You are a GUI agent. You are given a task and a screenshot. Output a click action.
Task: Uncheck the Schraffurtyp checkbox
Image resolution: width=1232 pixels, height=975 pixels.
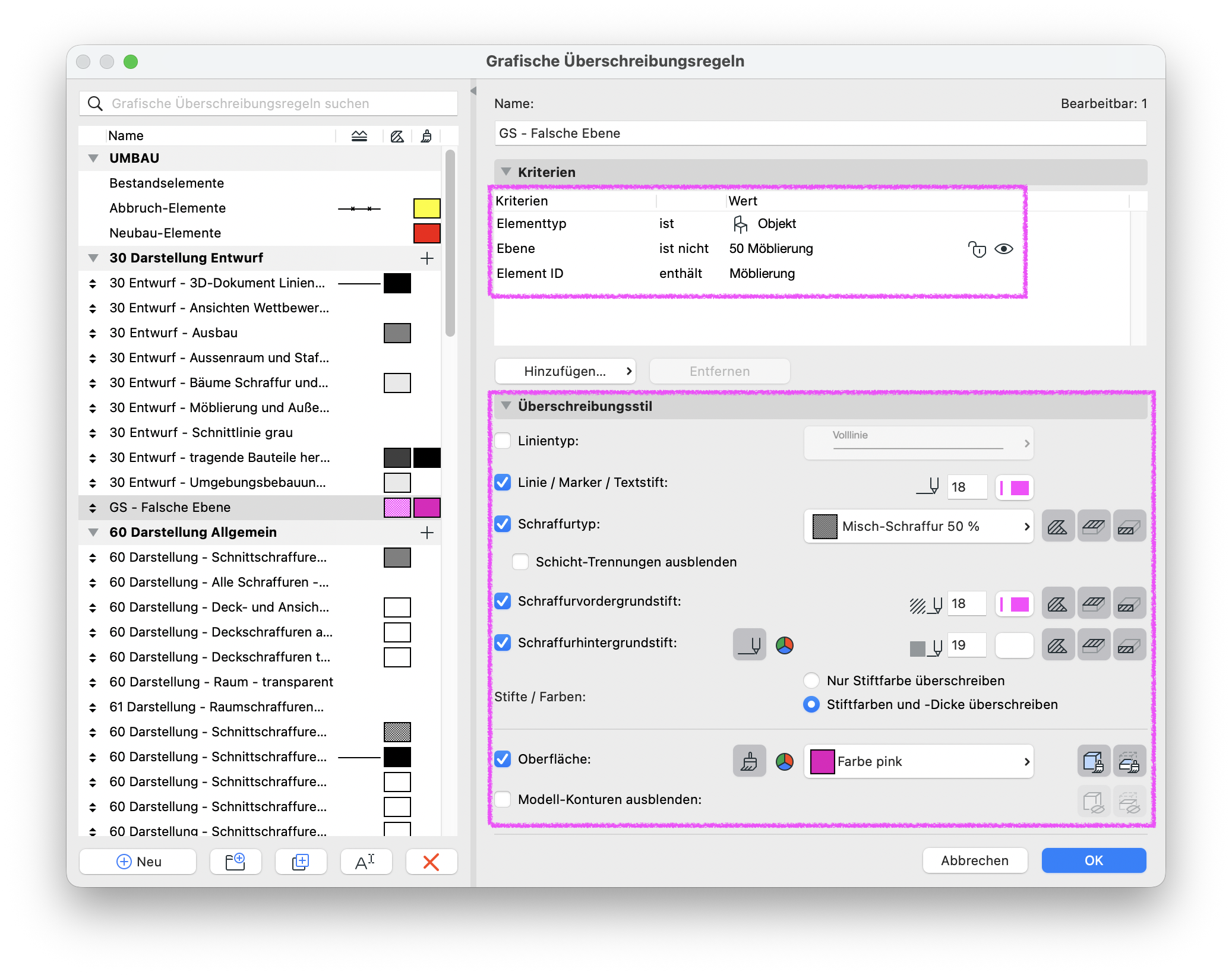503,524
